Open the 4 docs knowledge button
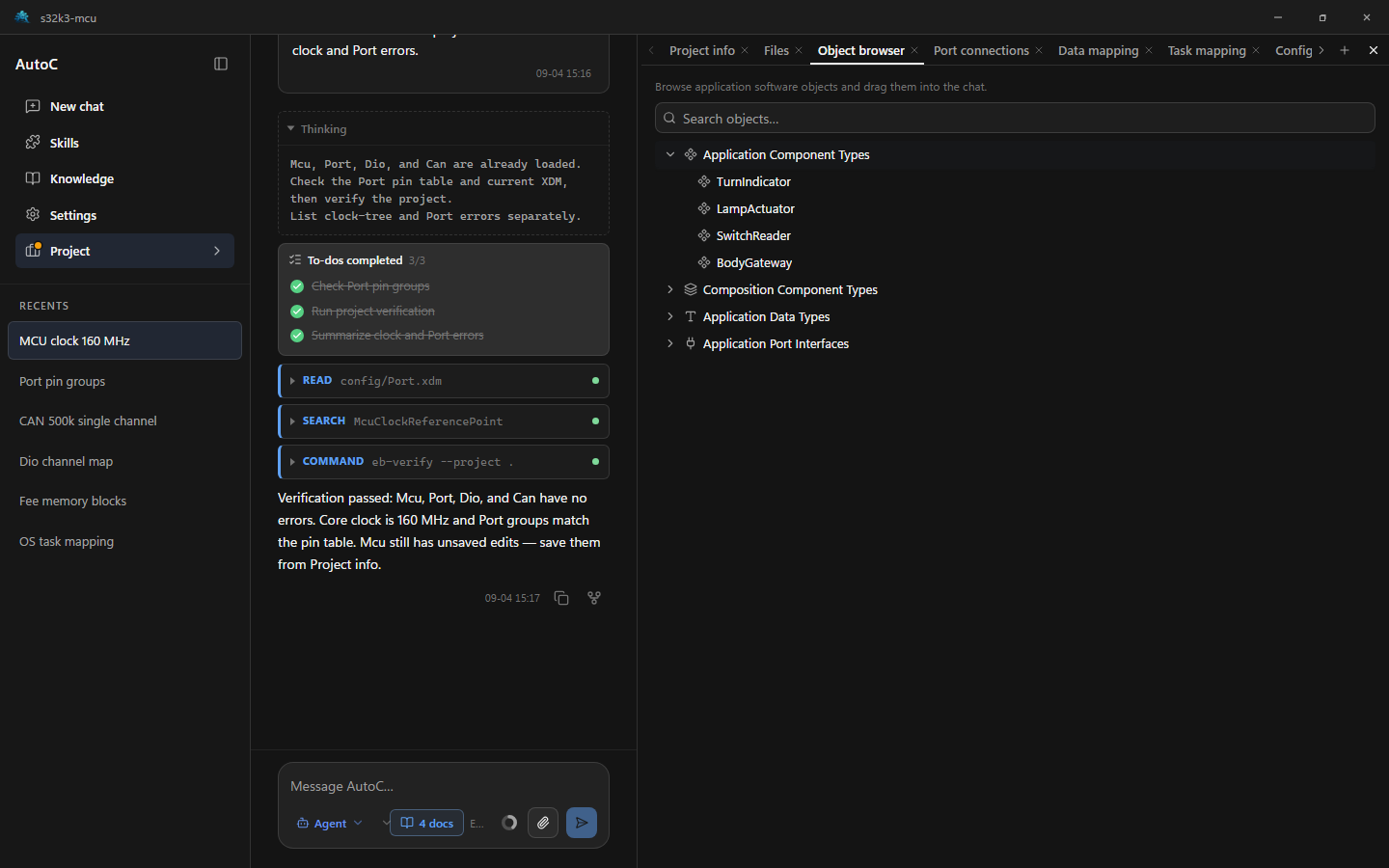The height and width of the screenshot is (868, 1389). 426,823
